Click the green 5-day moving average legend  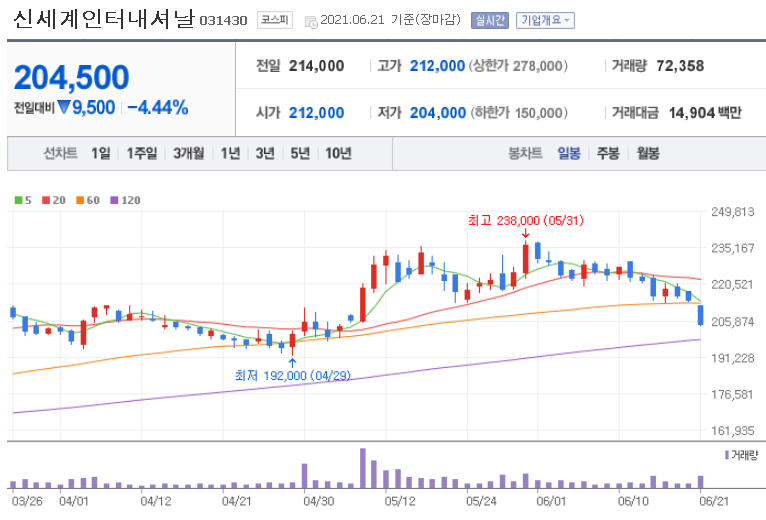point(23,200)
